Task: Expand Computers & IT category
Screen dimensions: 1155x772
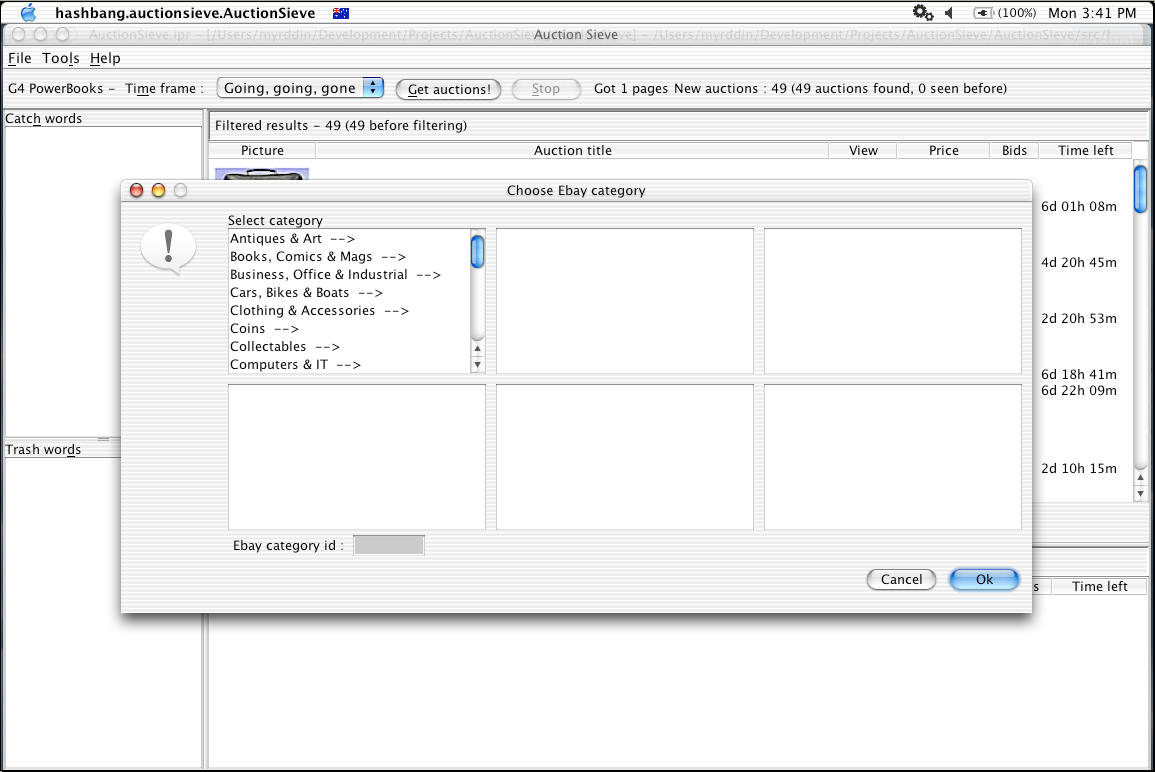Action: 295,365
